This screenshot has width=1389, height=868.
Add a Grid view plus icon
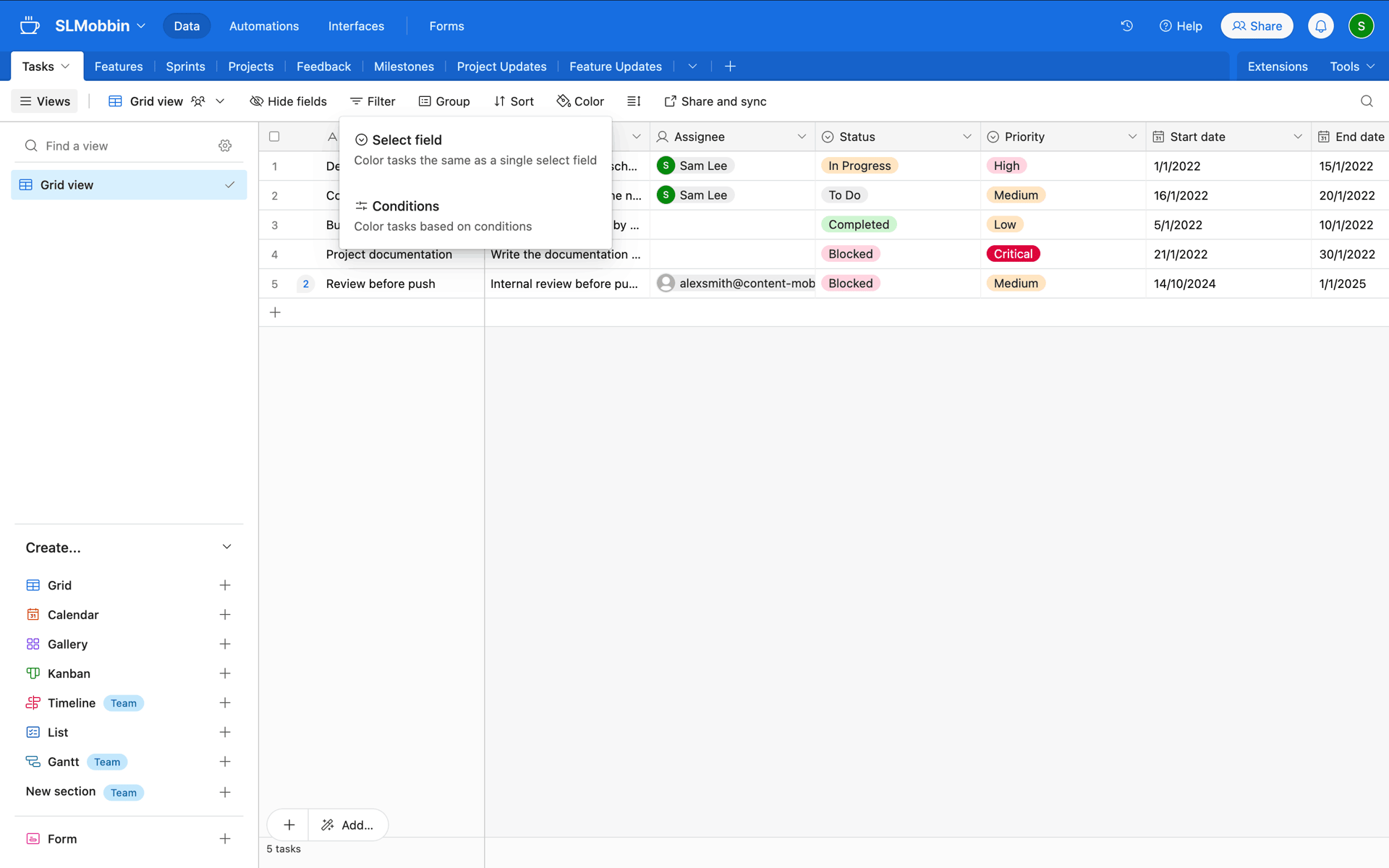pos(225,585)
